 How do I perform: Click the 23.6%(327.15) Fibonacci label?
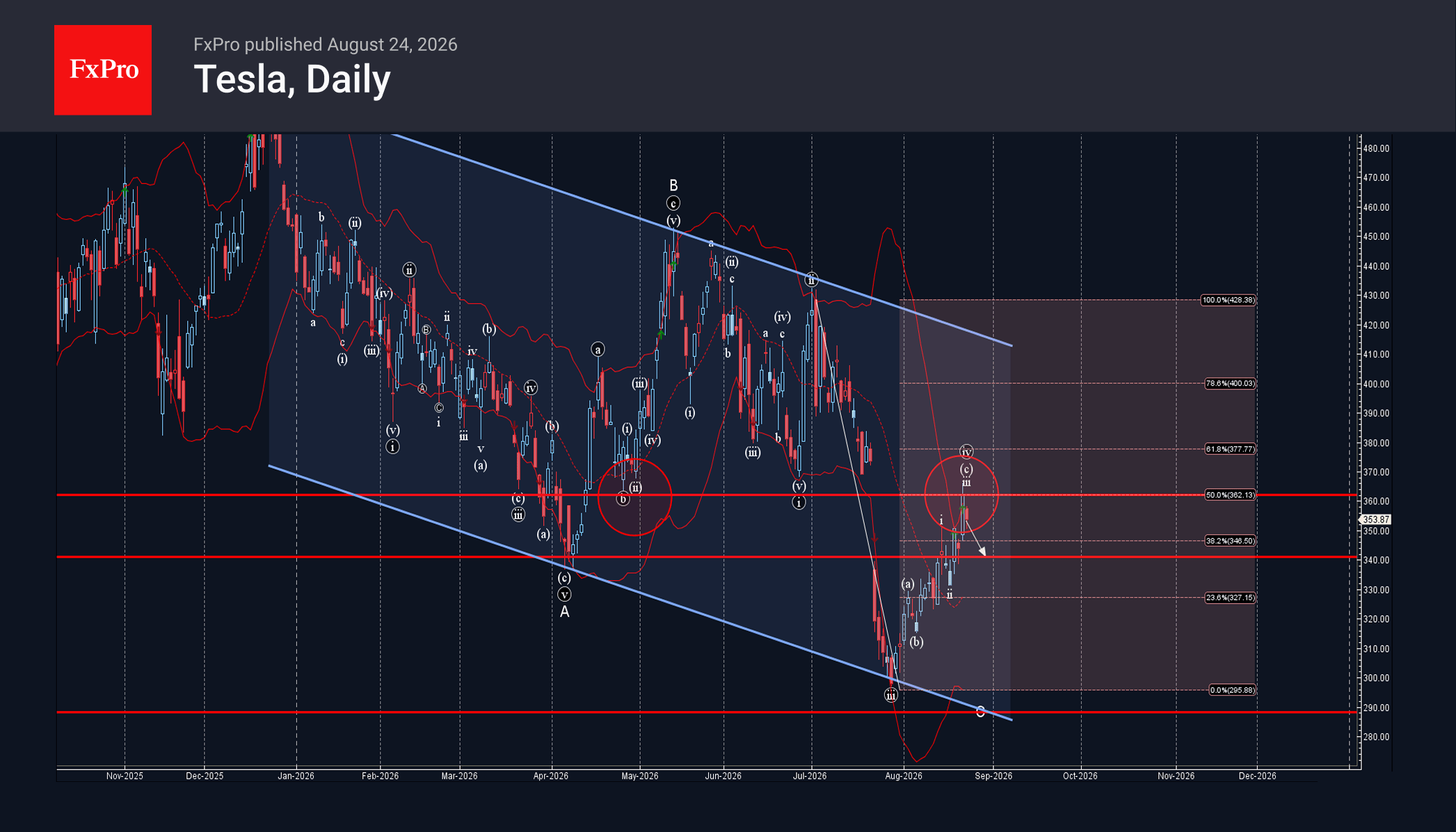click(x=1230, y=598)
